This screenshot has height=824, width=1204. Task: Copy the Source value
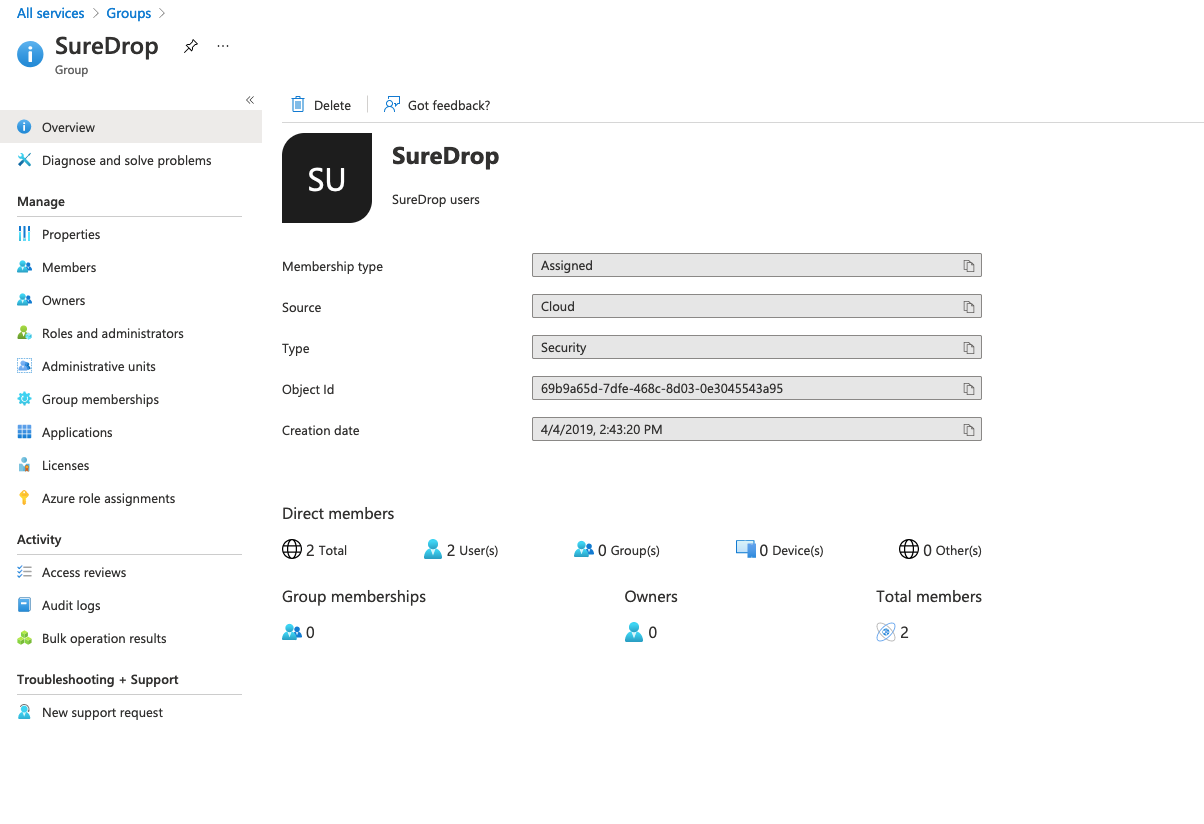point(968,307)
